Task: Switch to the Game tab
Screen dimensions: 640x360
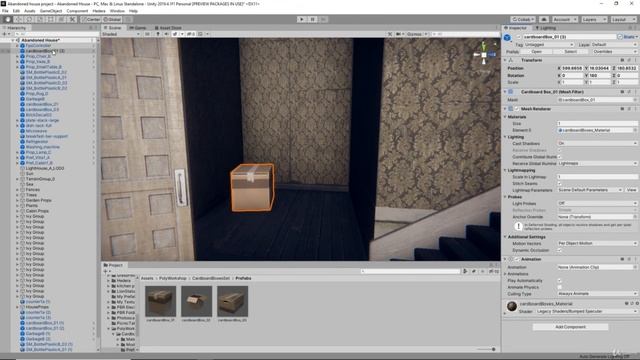Action: coord(138,28)
